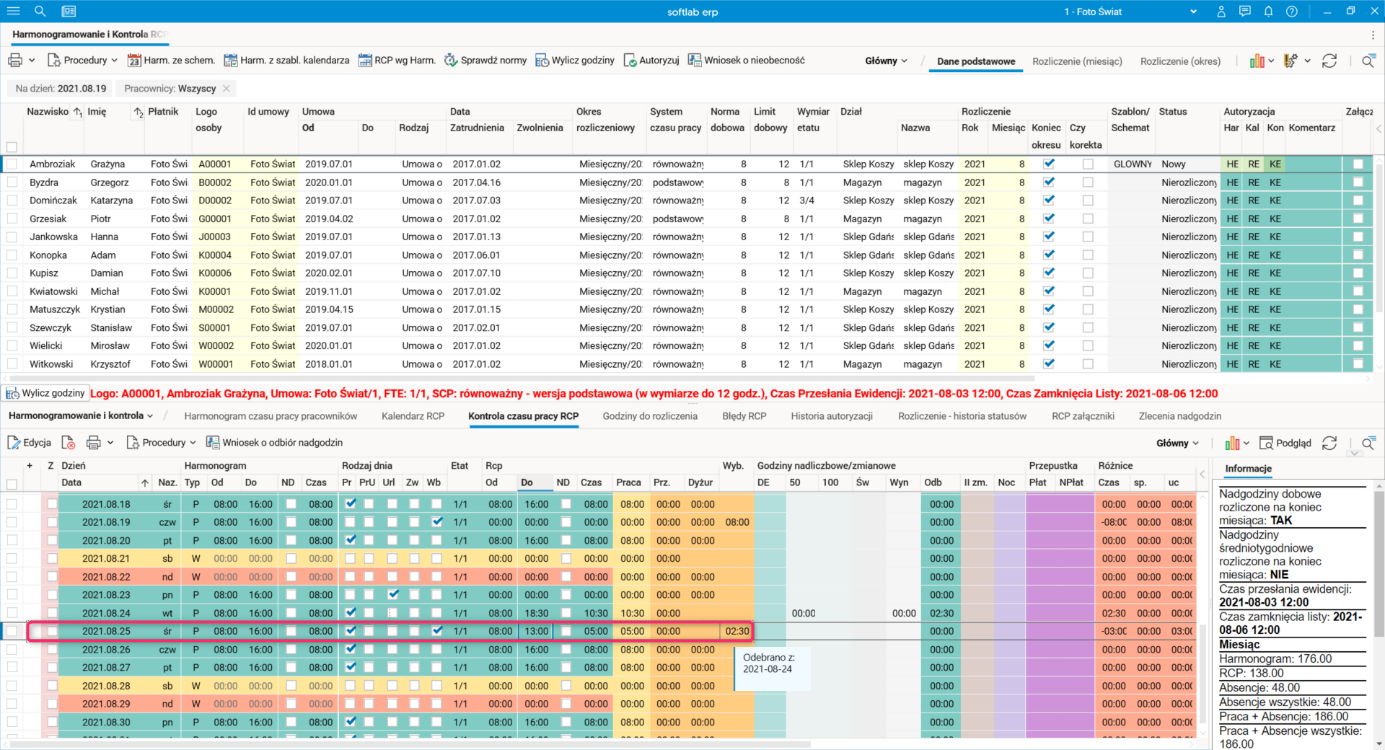The image size is (1385, 750).
Task: Click the delete icon next to Edycja
Action: click(69, 442)
